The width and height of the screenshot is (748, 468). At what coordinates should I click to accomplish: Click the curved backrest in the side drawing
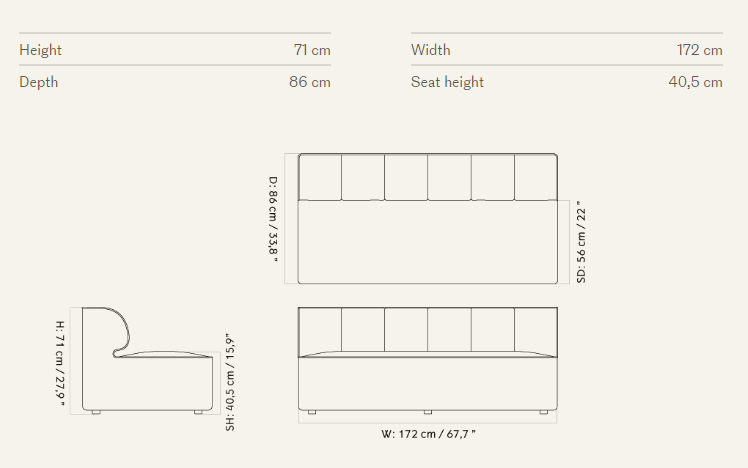[122, 330]
